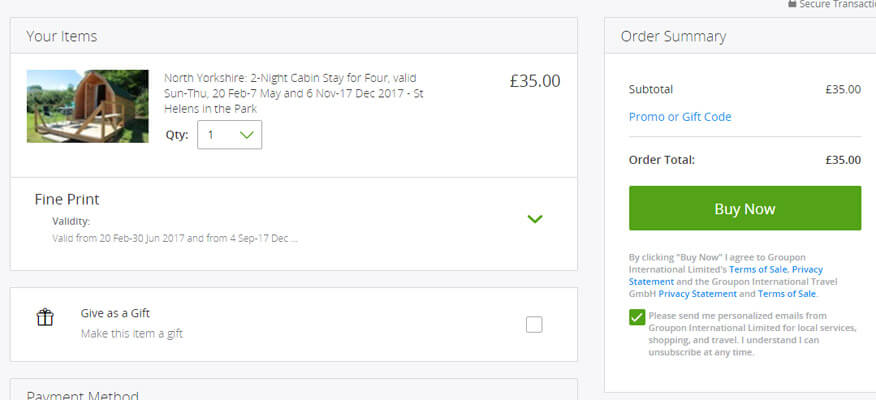The image size is (876, 400).
Task: Open the Qty dropdown
Action: (230, 135)
